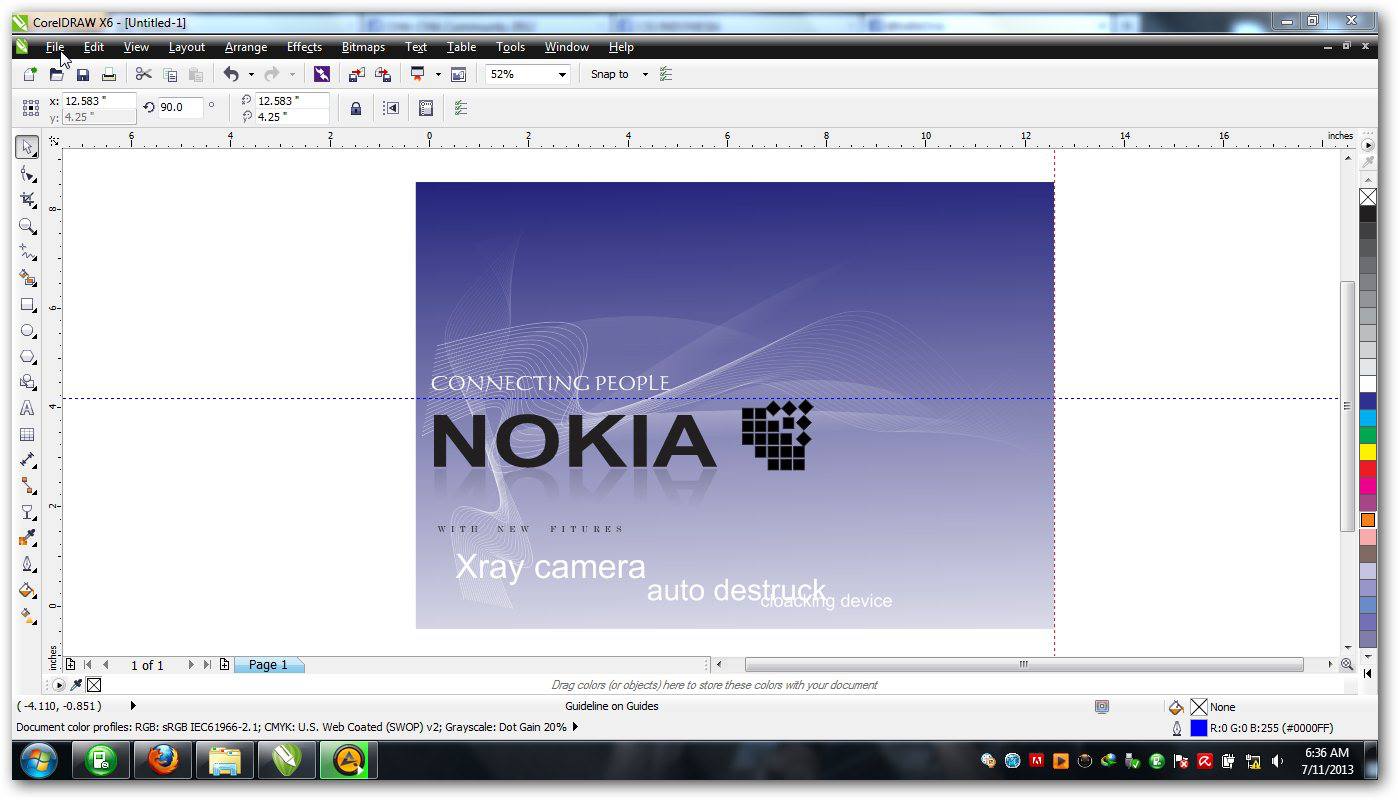
Task: Click the Export icon in the toolbar
Action: pyautogui.click(x=383, y=74)
